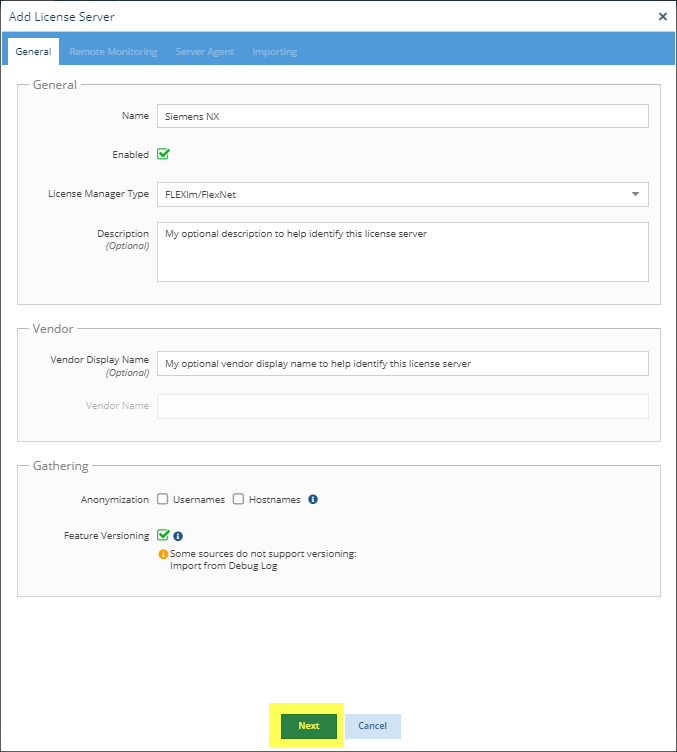Toggle the Enabled checkbox
The image size is (677, 752).
coord(163,154)
